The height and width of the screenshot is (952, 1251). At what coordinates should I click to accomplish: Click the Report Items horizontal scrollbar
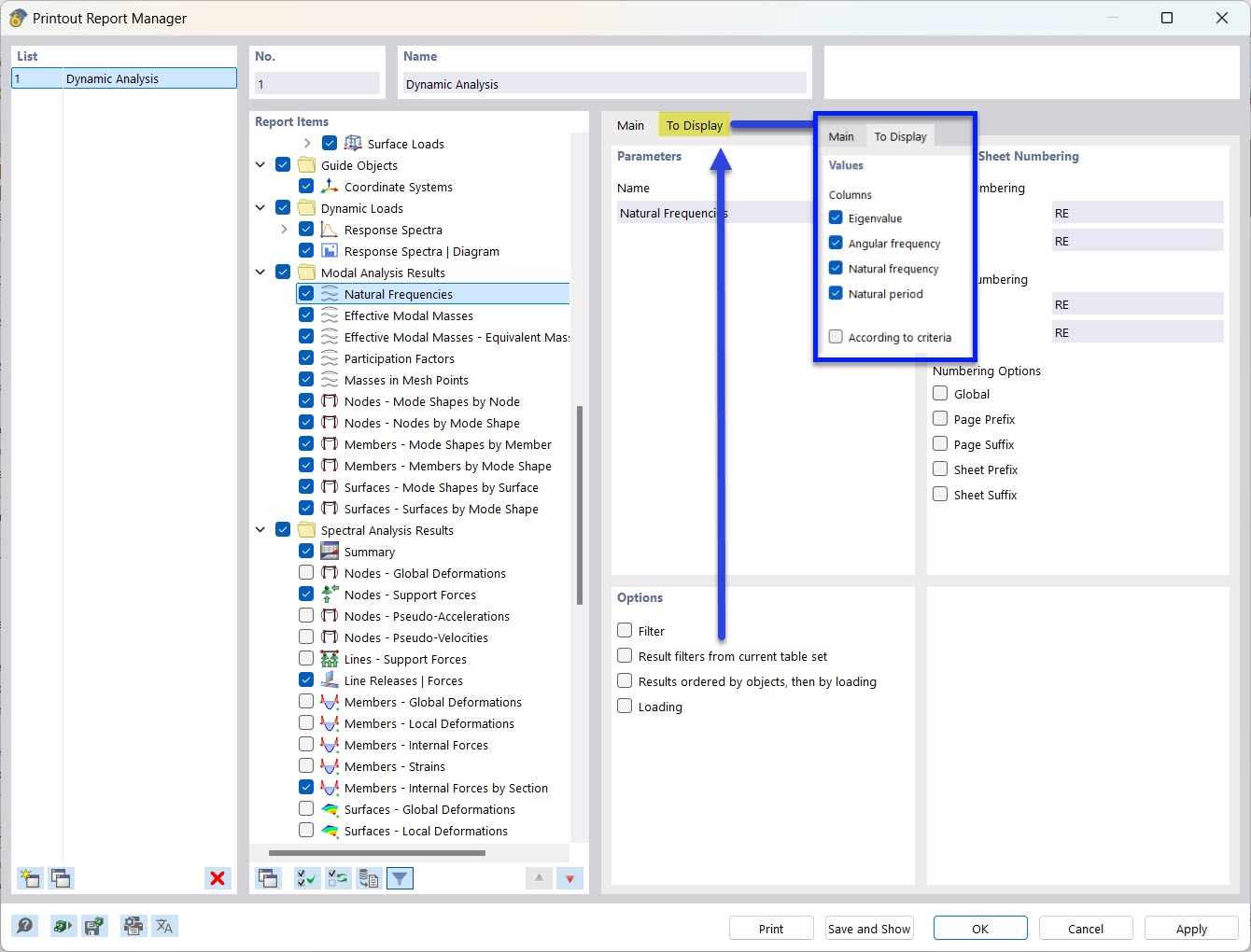(x=377, y=852)
